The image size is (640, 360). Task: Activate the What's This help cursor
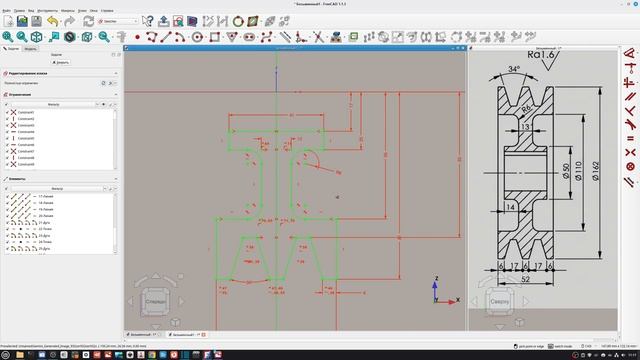[x=148, y=21]
